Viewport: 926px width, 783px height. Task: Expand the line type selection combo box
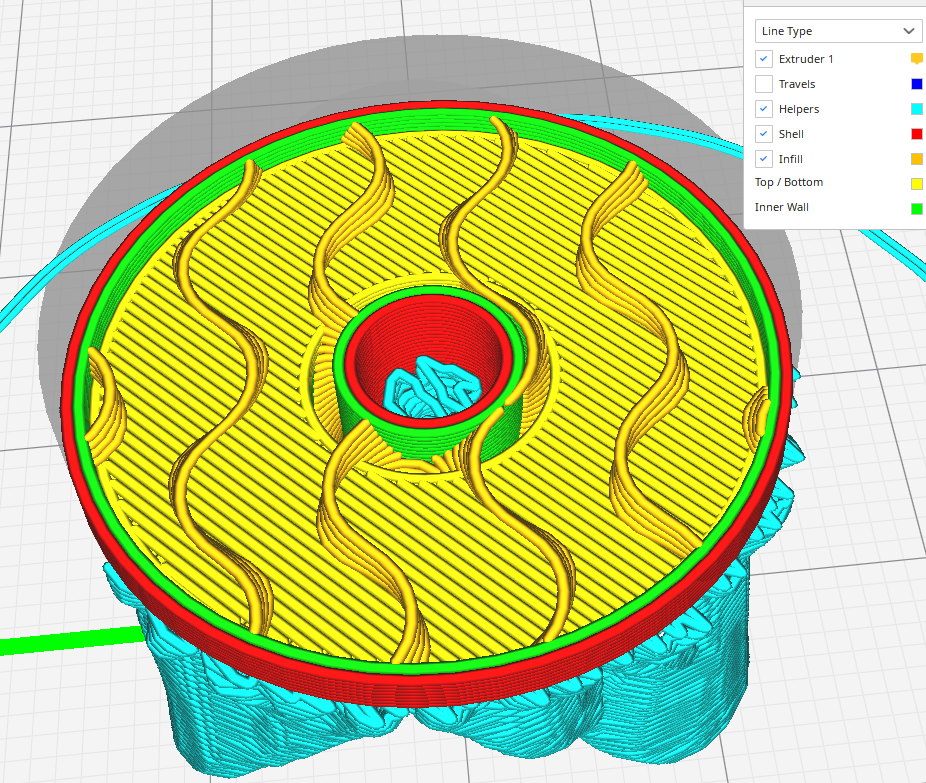838,31
